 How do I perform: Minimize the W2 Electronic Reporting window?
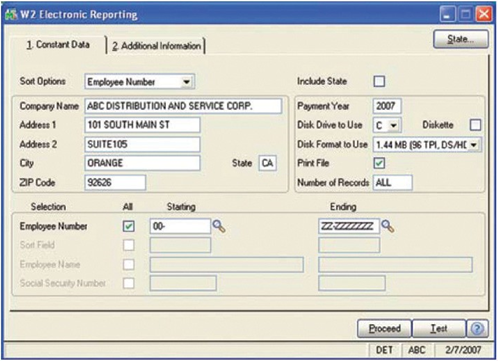[x=448, y=14]
